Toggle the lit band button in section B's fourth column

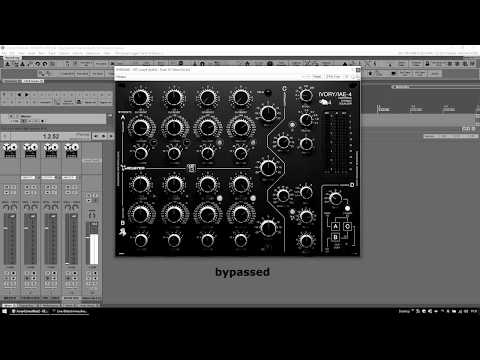click(253, 198)
